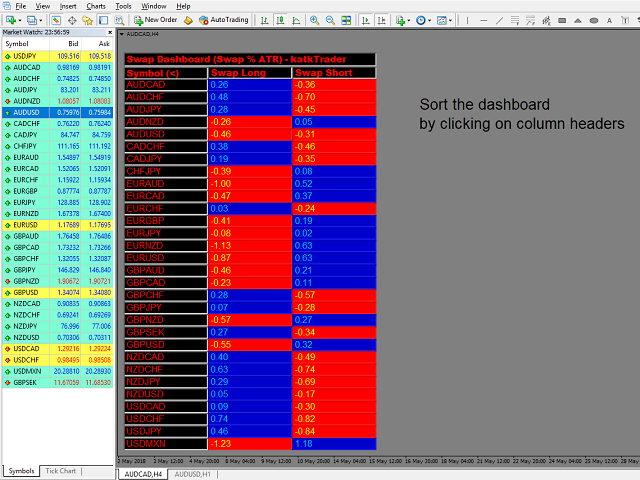
Task: Sort dashboard by Swap Long header
Action: point(250,73)
